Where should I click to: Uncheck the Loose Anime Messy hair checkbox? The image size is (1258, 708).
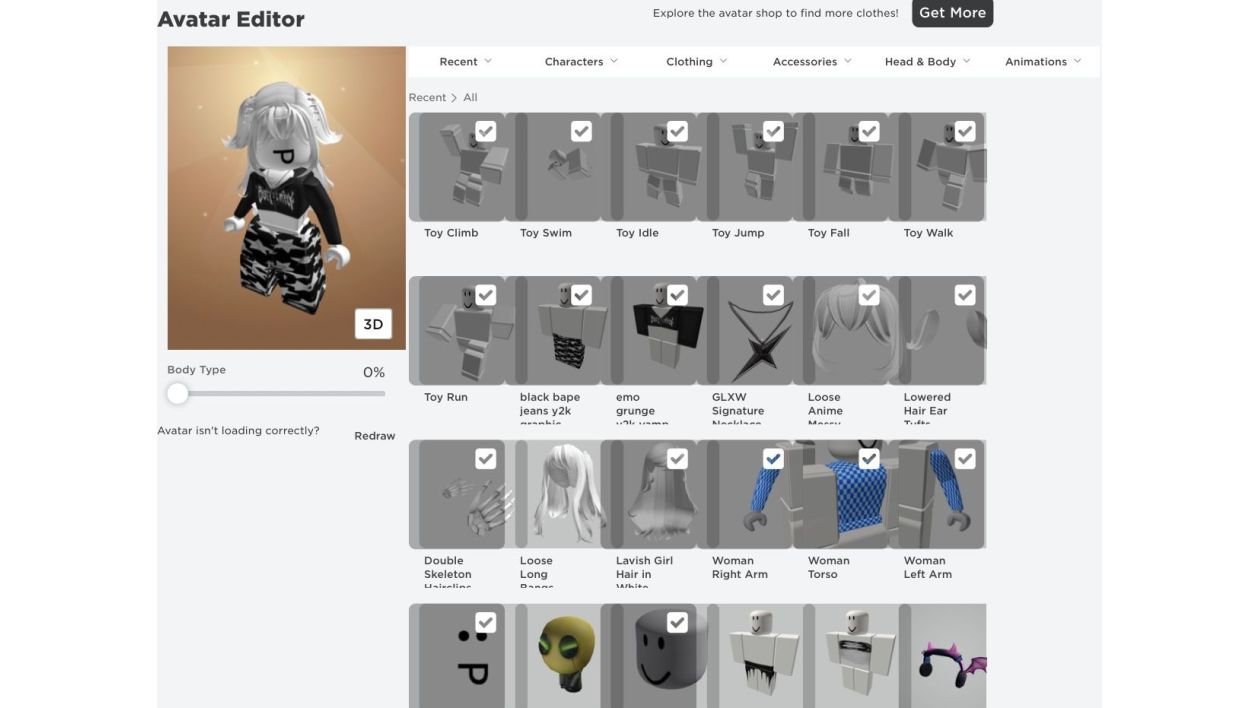pyautogui.click(x=870, y=295)
